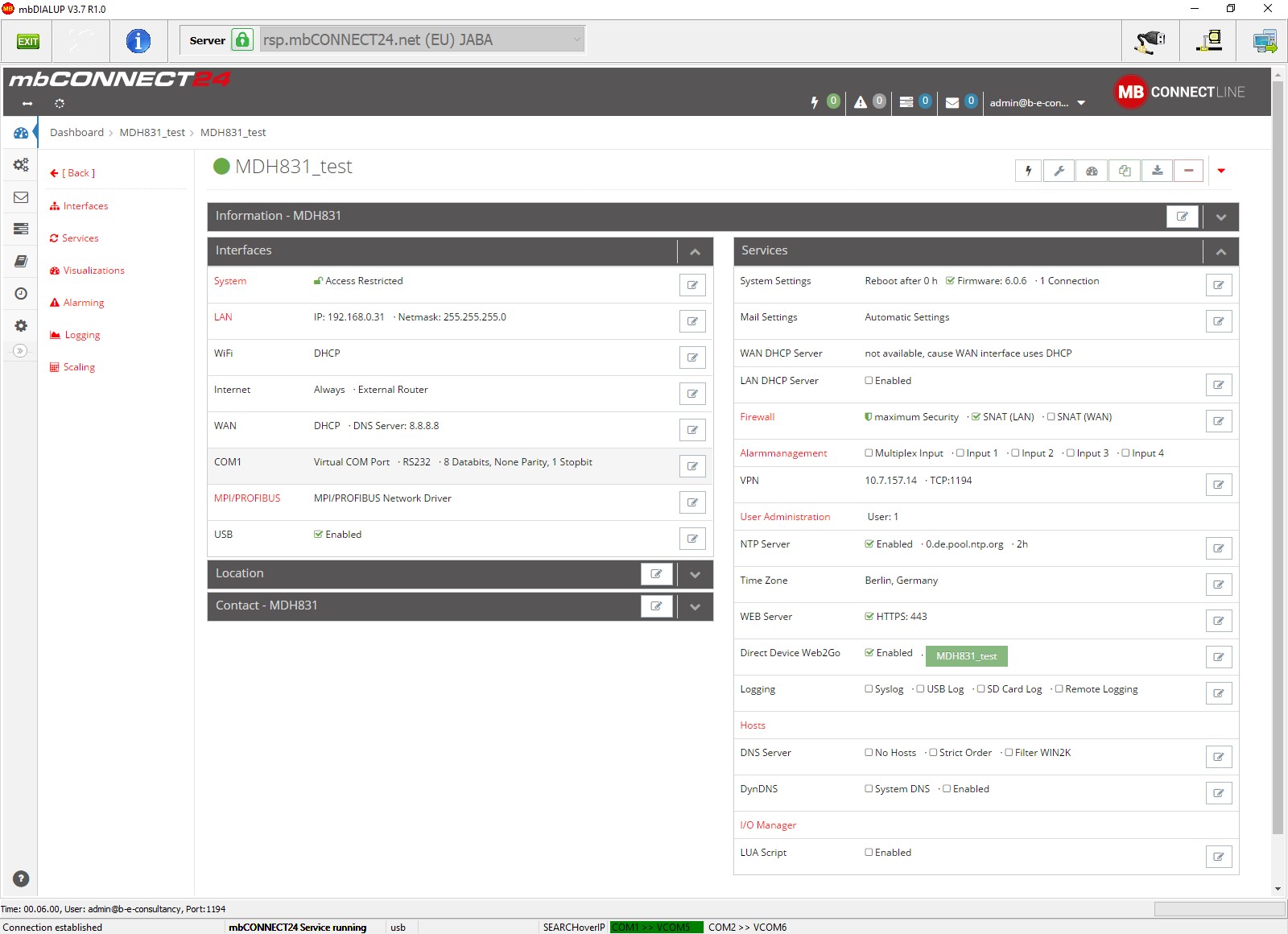Edit the Information - MDH831 panel
The image size is (1288, 934).
tap(1183, 217)
